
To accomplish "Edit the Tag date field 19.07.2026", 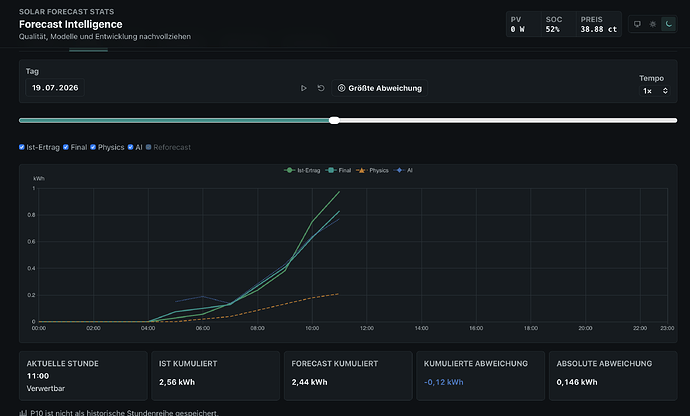I will click(x=55, y=88).
